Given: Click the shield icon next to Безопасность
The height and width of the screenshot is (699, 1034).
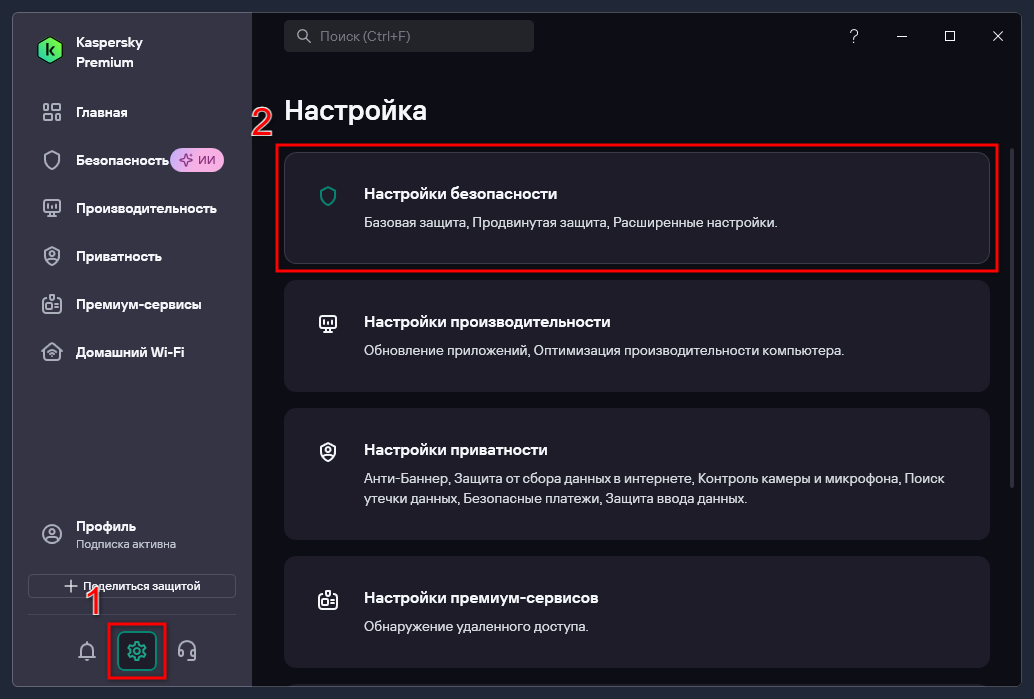Looking at the screenshot, I should 51,160.
